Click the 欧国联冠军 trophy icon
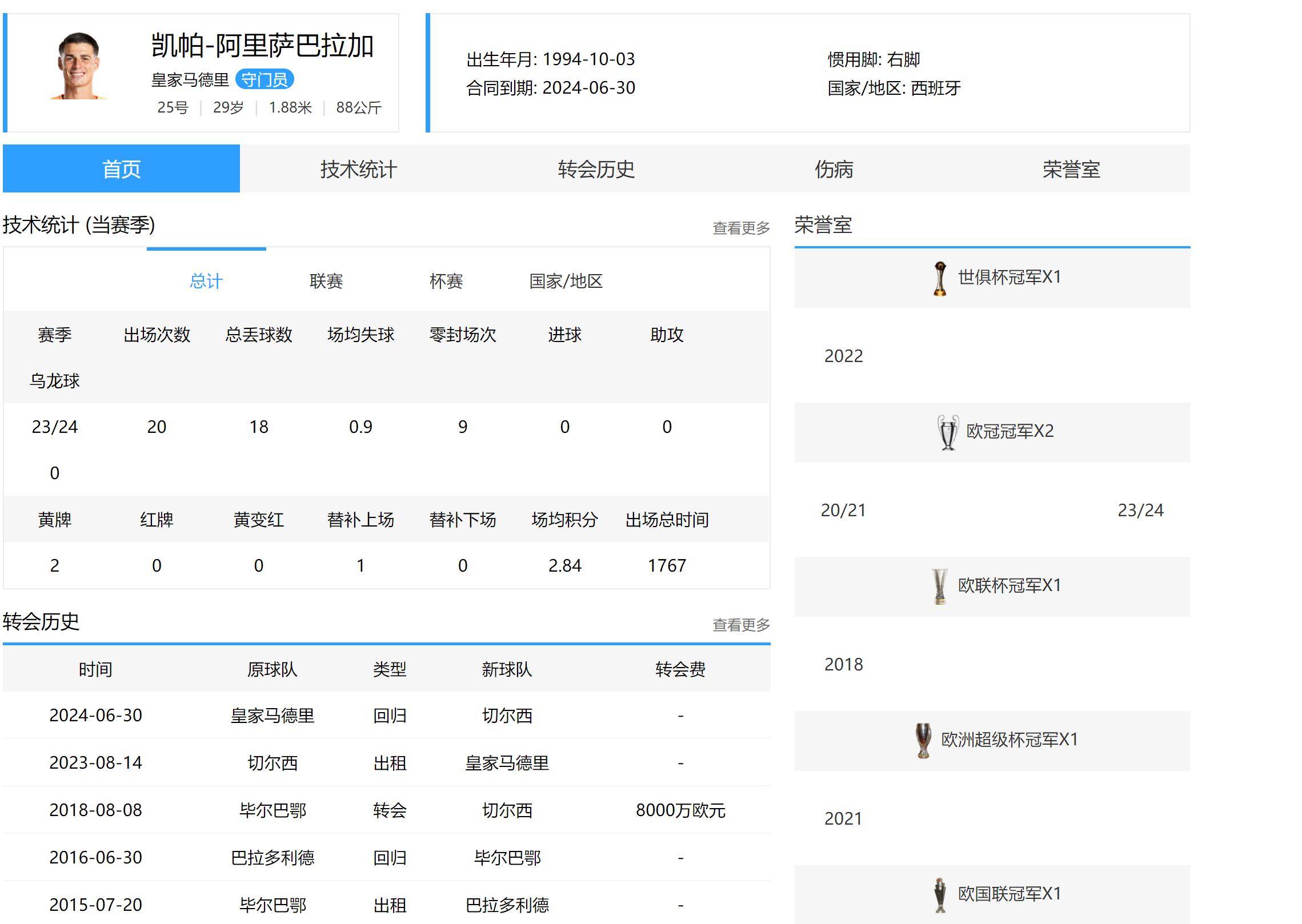This screenshot has width=1302, height=924. click(940, 895)
